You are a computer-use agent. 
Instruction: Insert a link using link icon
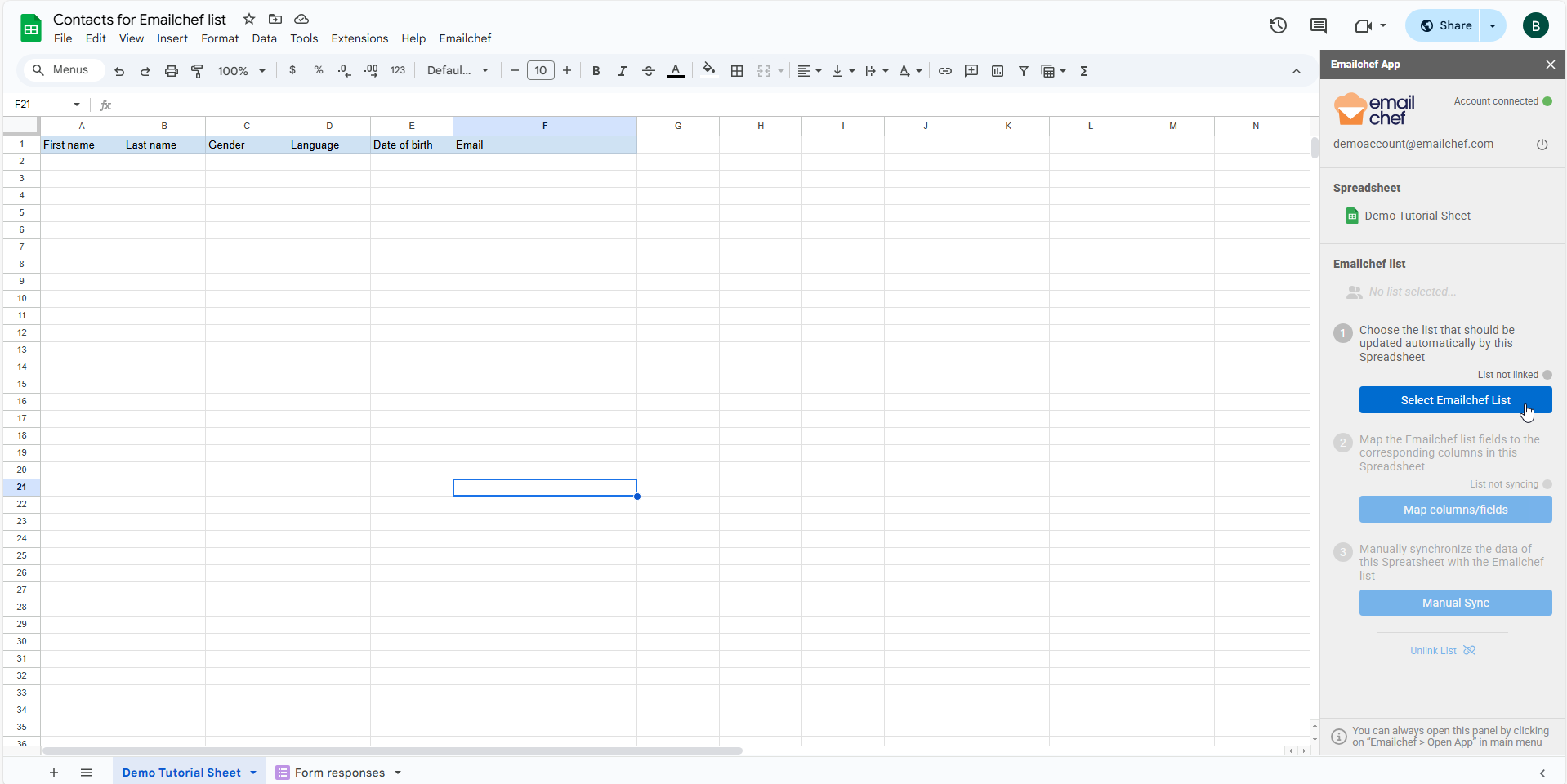pyautogui.click(x=945, y=71)
